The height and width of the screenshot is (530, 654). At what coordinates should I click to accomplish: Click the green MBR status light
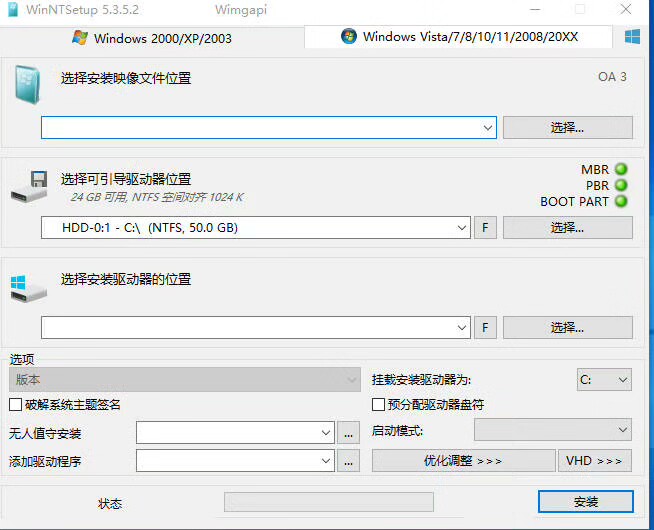click(621, 169)
